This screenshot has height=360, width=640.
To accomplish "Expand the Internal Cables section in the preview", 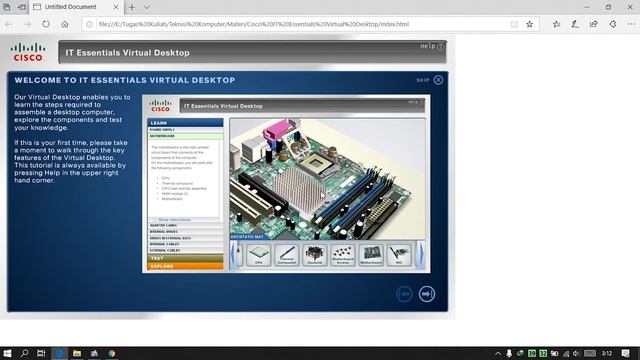I will tap(185, 244).
